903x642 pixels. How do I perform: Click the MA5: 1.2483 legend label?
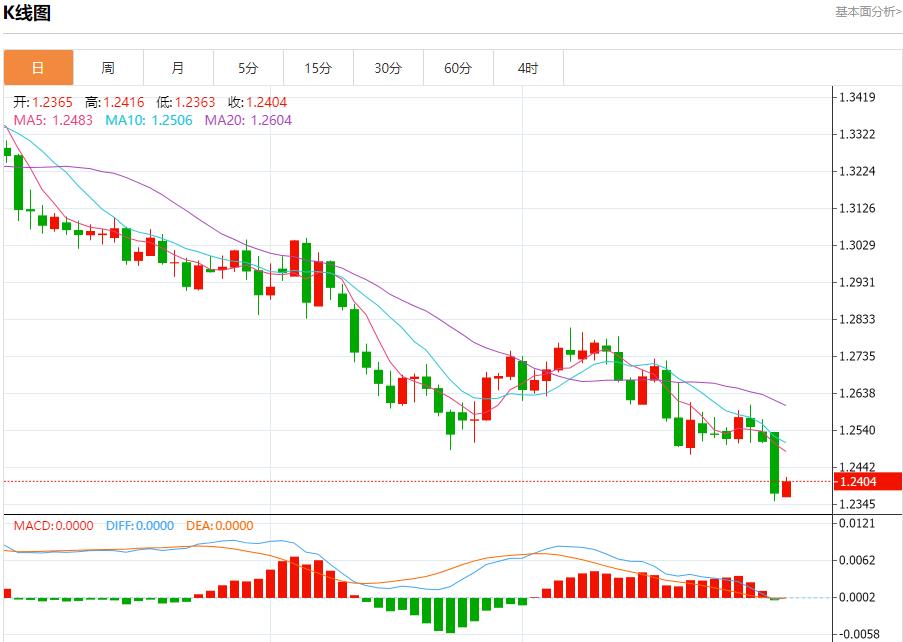point(53,120)
